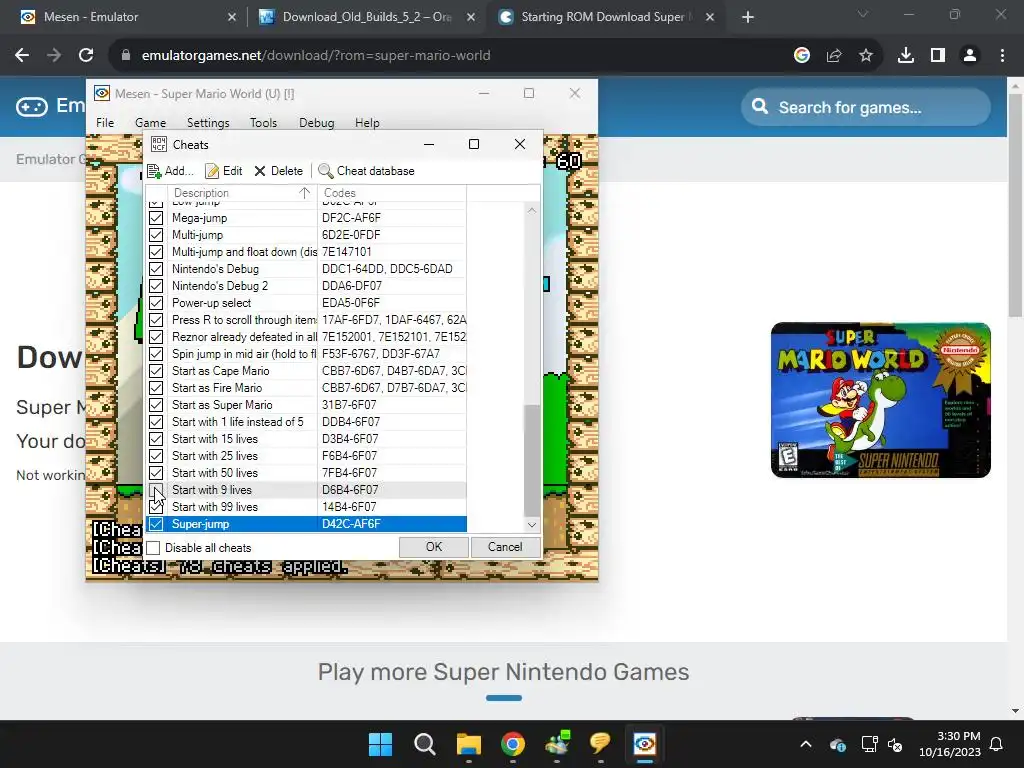Click the Delete cheat X icon
The image size is (1024, 768).
click(260, 171)
